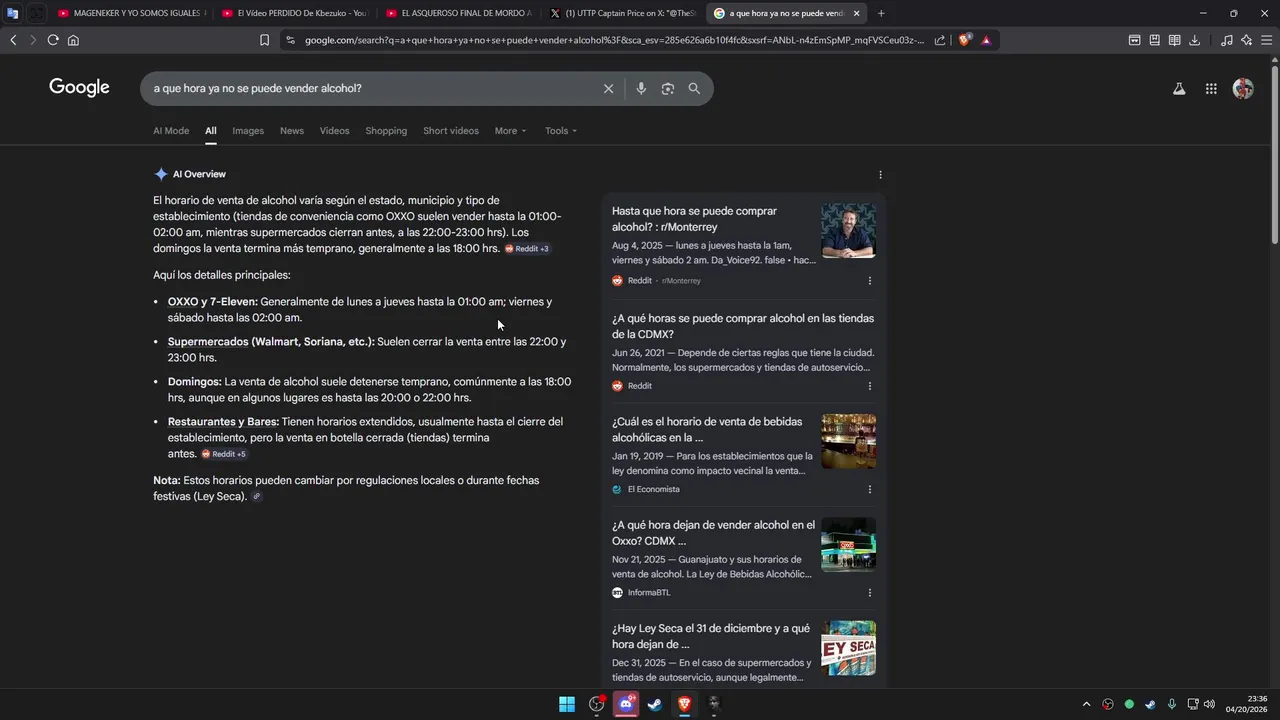Viewport: 1280px width, 720px height.
Task: Select the Short videos tab
Action: (451, 131)
